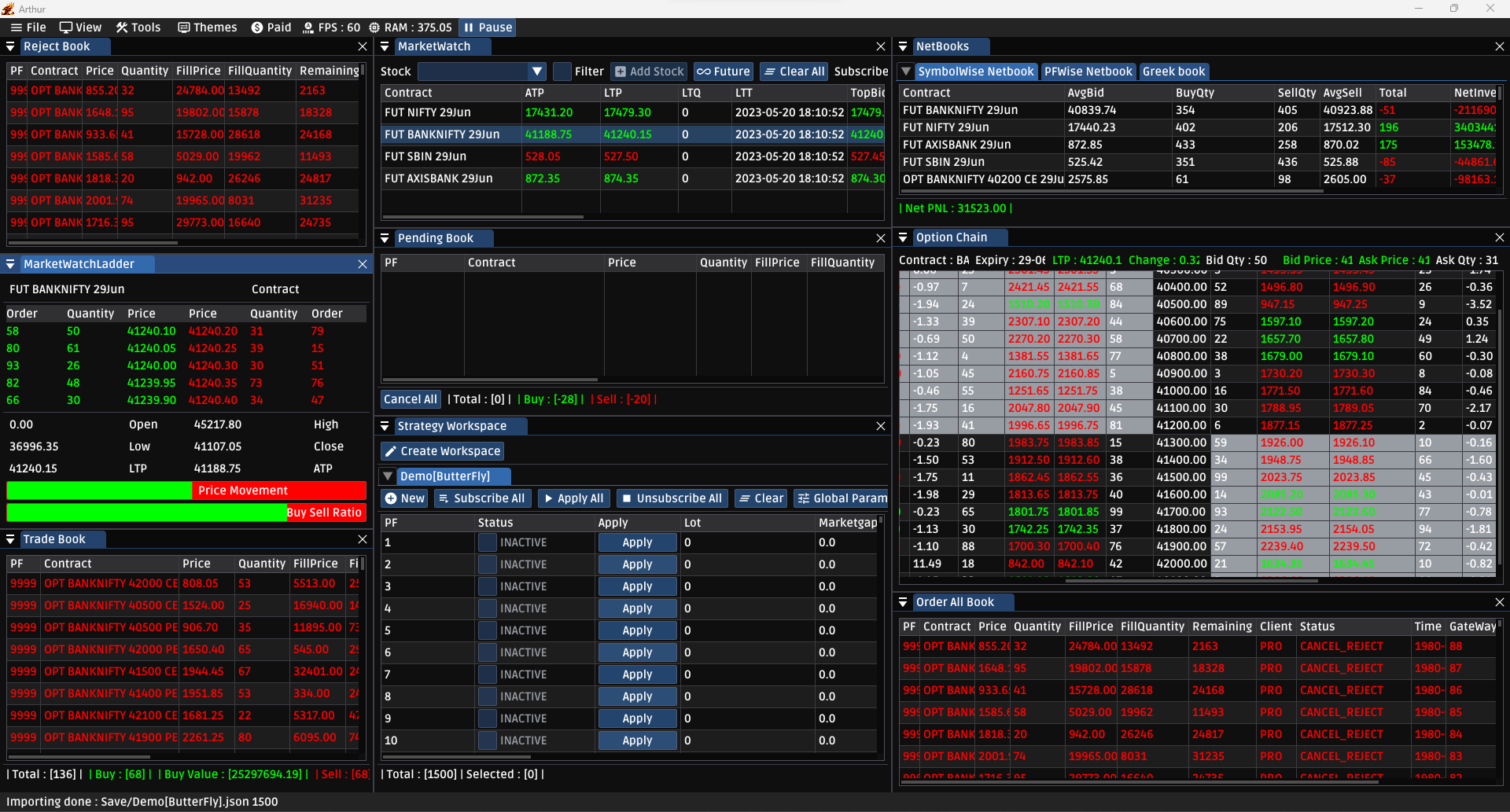1510x812 pixels.
Task: Close the MarketWatch panel
Action: 881,47
